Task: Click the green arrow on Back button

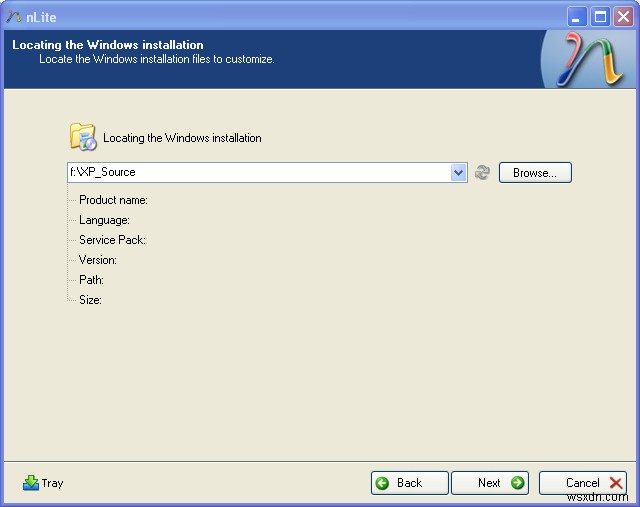Action: click(382, 483)
